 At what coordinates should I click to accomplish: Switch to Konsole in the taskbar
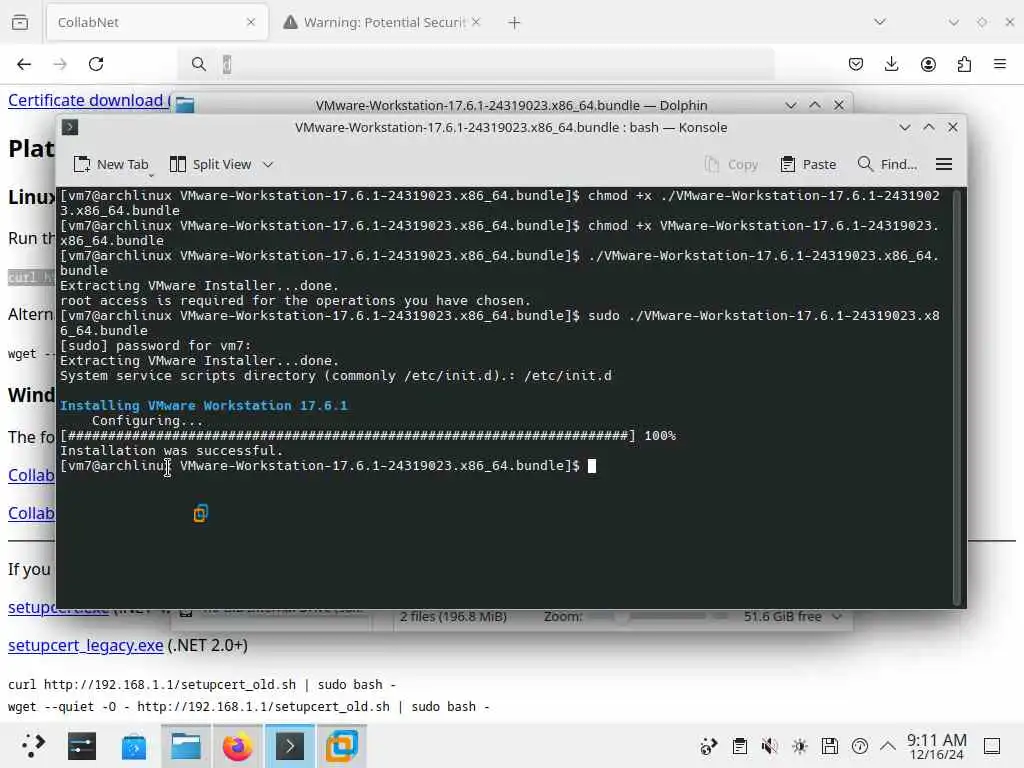tap(289, 746)
